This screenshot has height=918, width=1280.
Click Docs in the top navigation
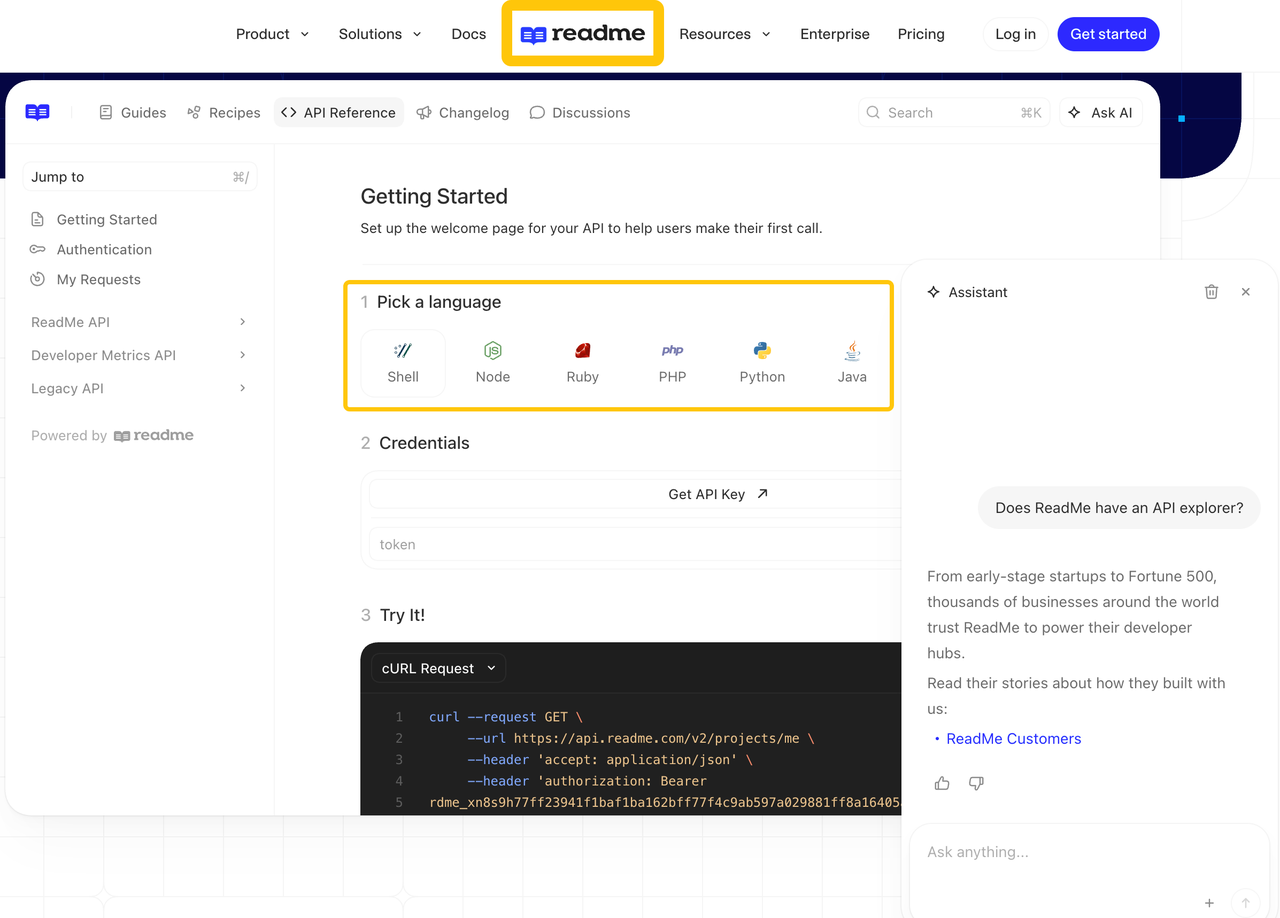469,34
